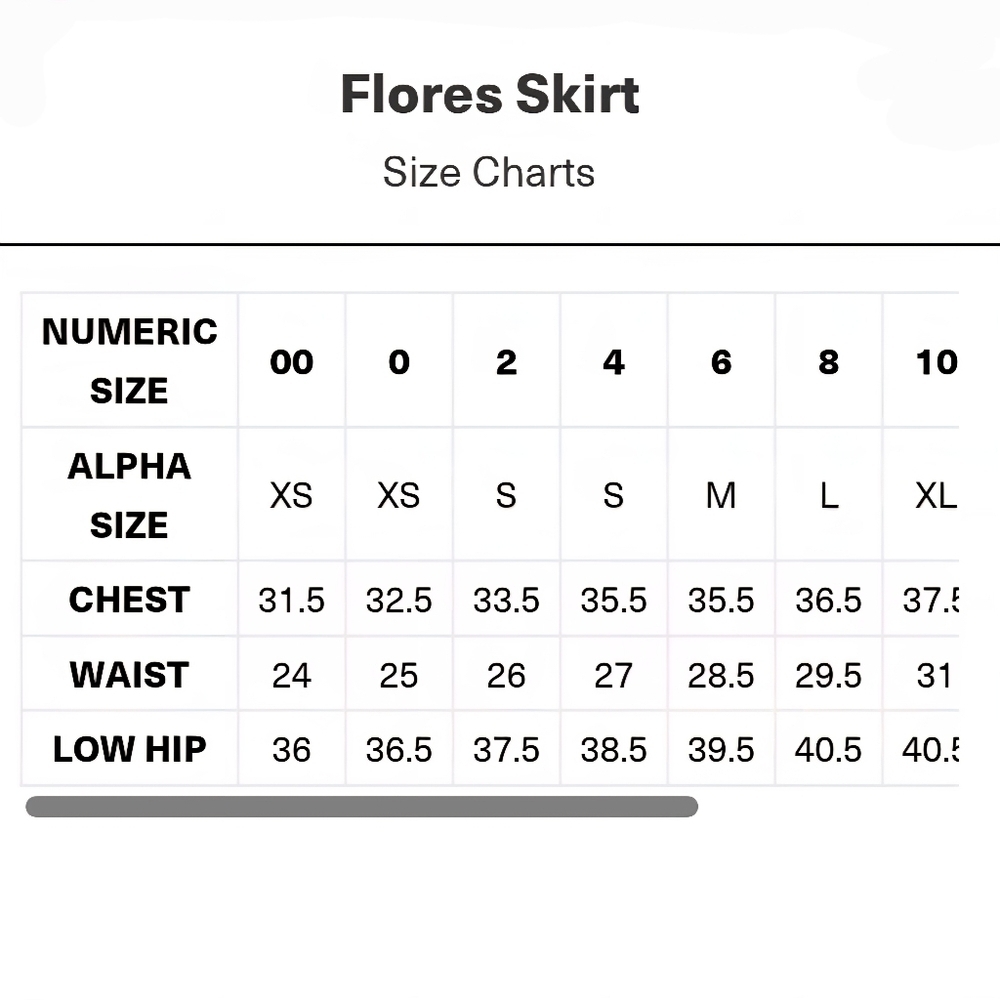Click the WAIST row header
Screen dimensions: 1000x1000
click(x=129, y=674)
